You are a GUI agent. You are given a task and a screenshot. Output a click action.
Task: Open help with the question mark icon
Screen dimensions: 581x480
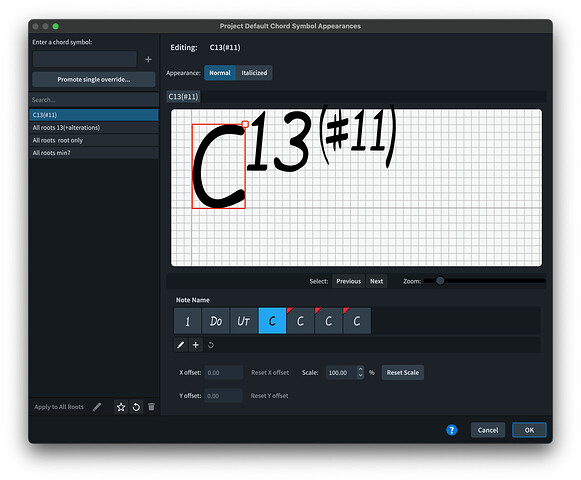(x=452, y=430)
